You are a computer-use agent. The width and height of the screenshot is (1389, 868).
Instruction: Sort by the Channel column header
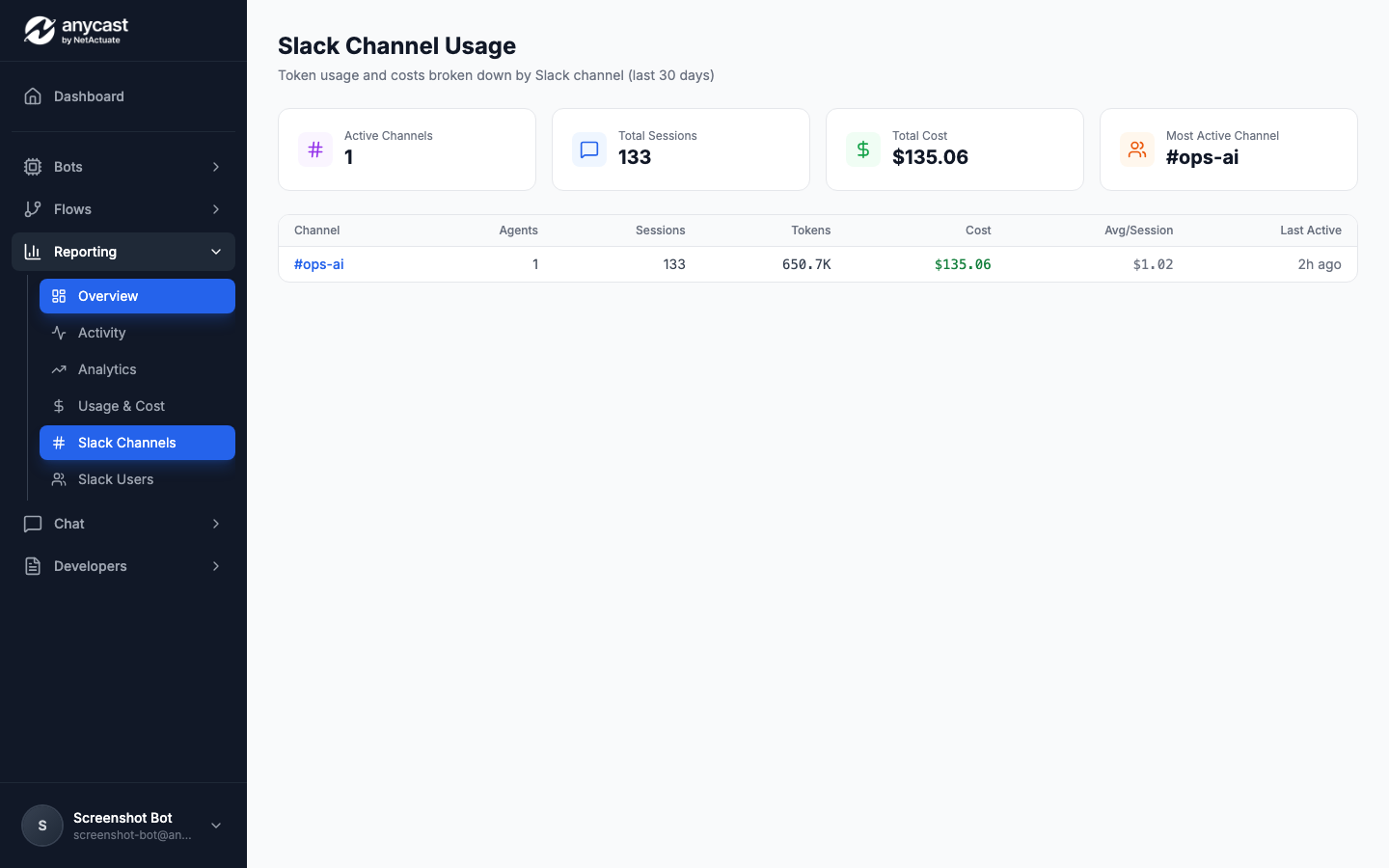[x=316, y=231]
